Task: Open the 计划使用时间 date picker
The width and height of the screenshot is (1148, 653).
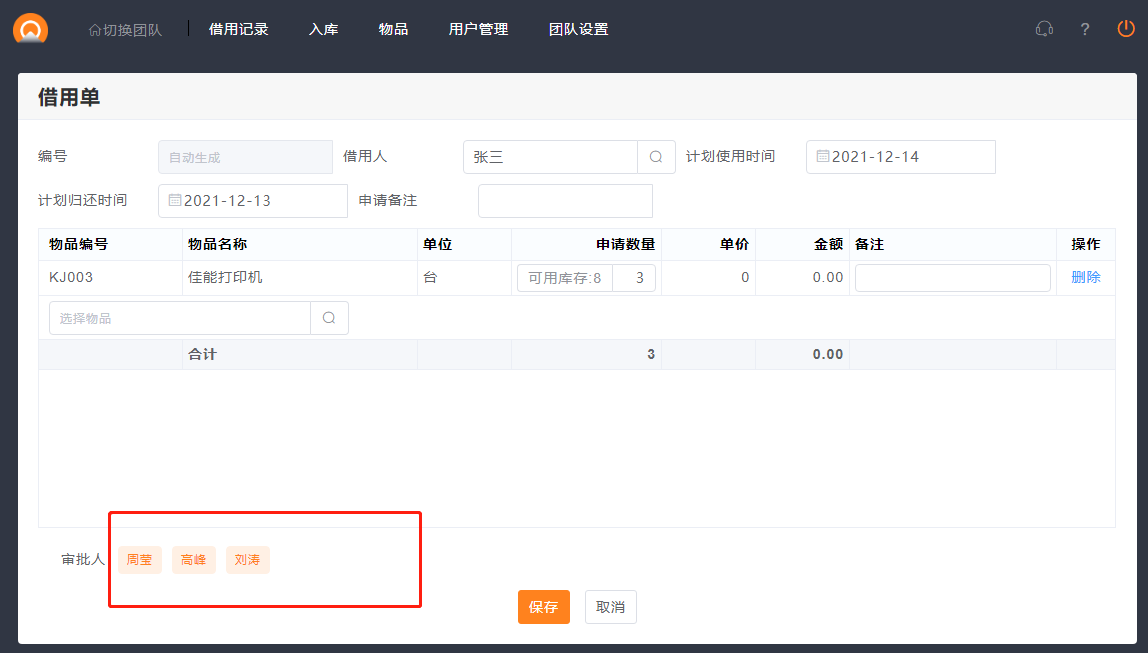Action: [x=900, y=157]
